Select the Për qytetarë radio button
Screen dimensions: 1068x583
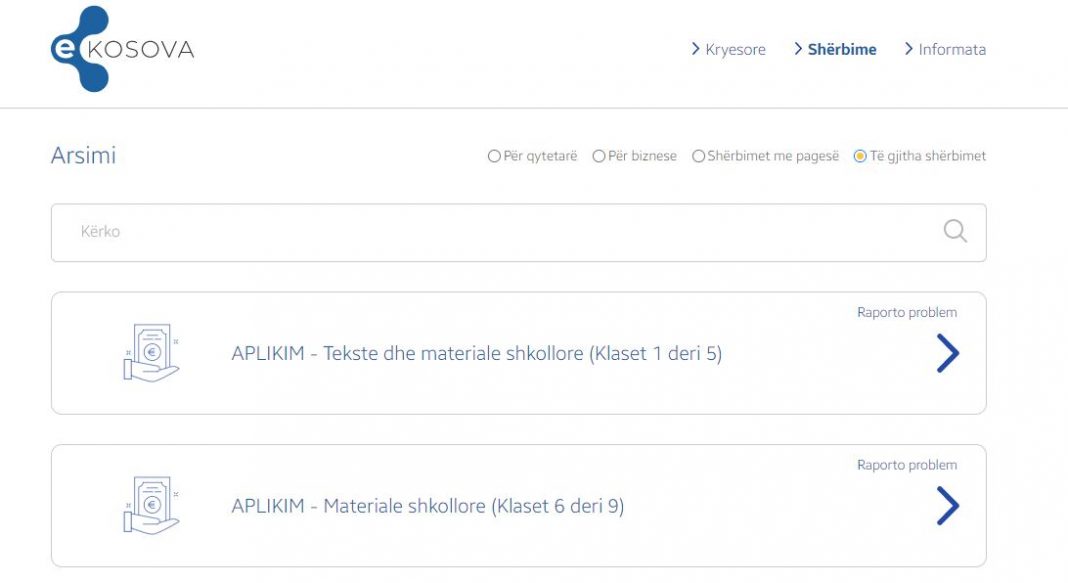[494, 156]
